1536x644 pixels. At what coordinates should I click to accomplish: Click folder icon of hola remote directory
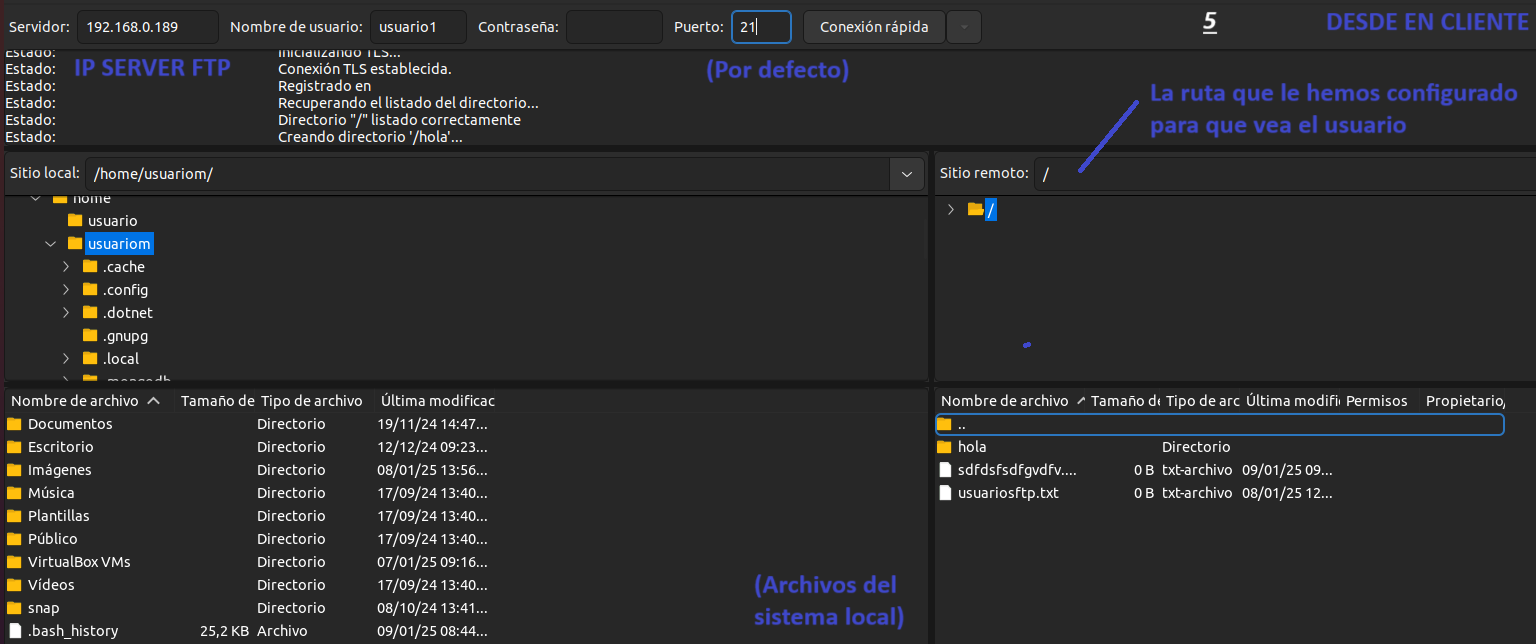click(945, 447)
